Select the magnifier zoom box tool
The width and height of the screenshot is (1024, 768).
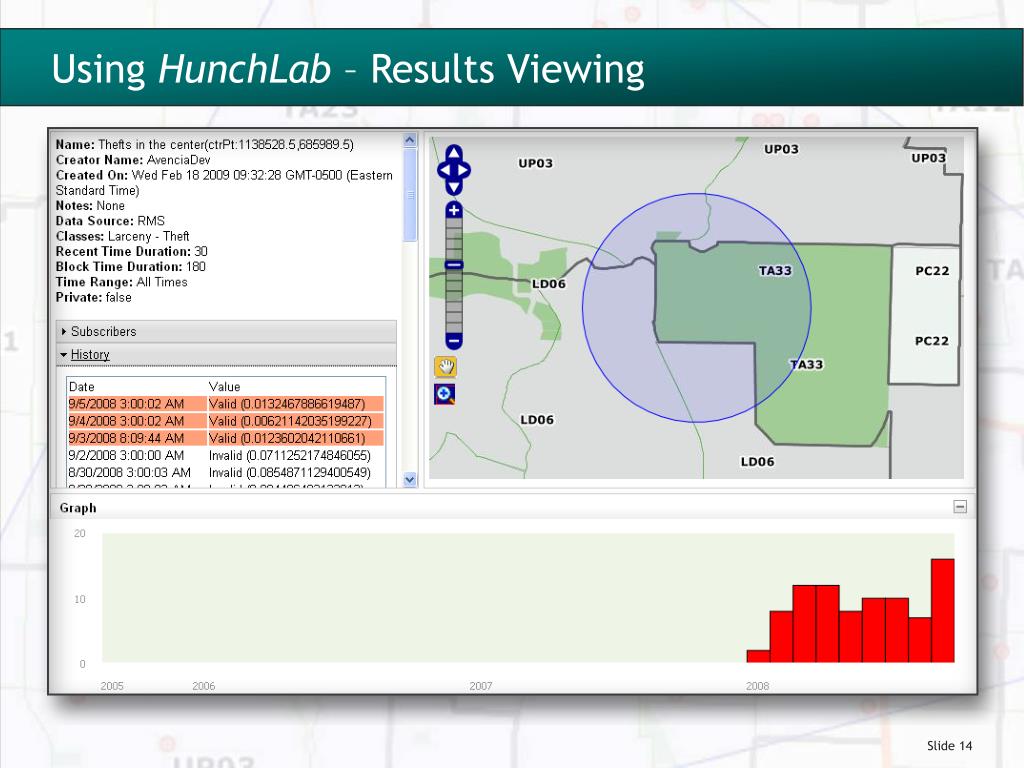(x=445, y=394)
